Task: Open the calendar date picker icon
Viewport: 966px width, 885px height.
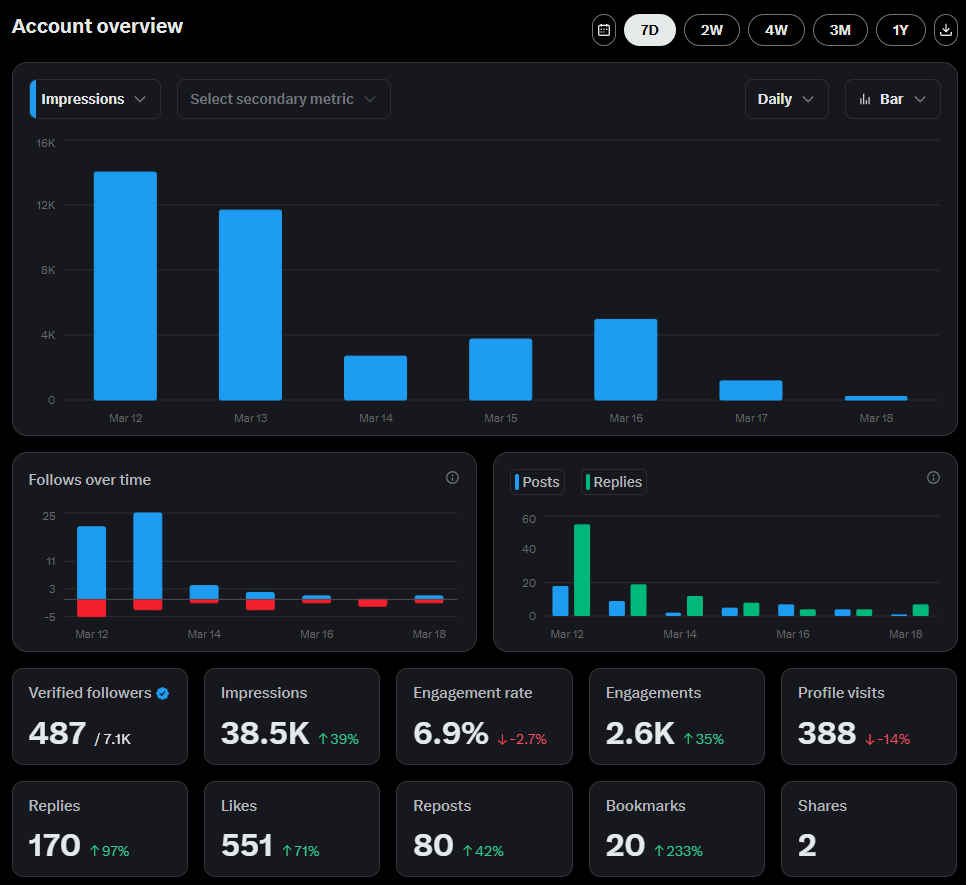Action: 604,30
